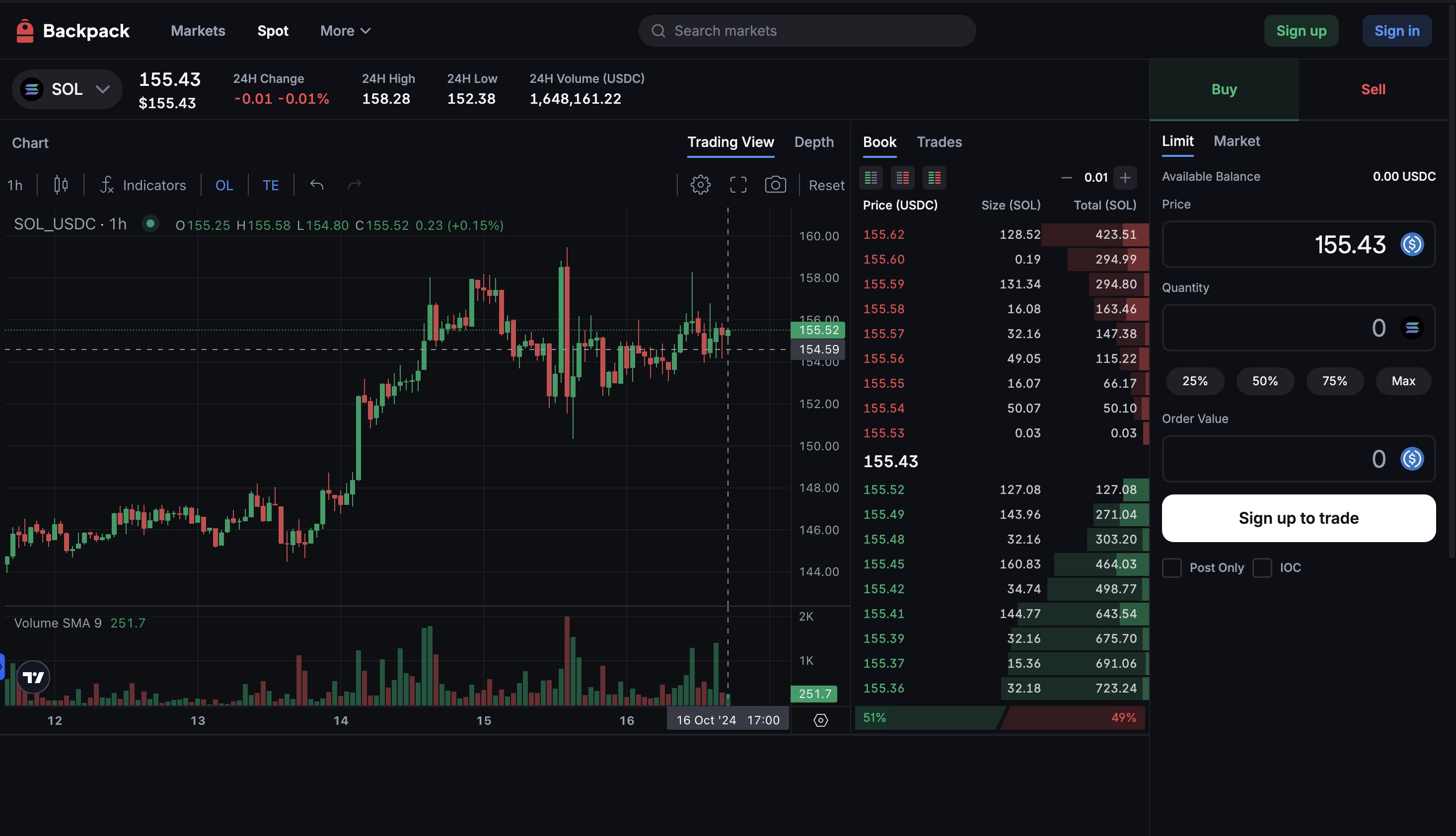Toggle the OL chart button
Image resolution: width=1456 pixels, height=836 pixels.
[224, 185]
